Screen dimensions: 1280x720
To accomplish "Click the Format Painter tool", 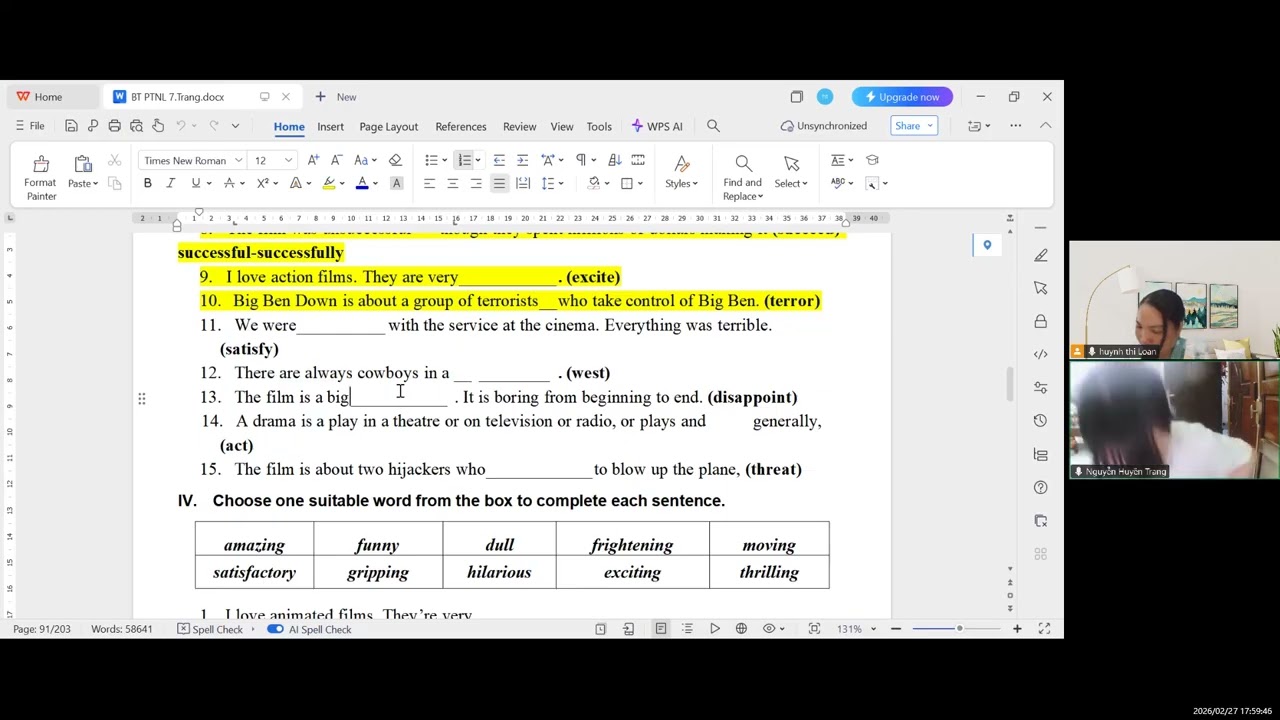I will 41,177.
